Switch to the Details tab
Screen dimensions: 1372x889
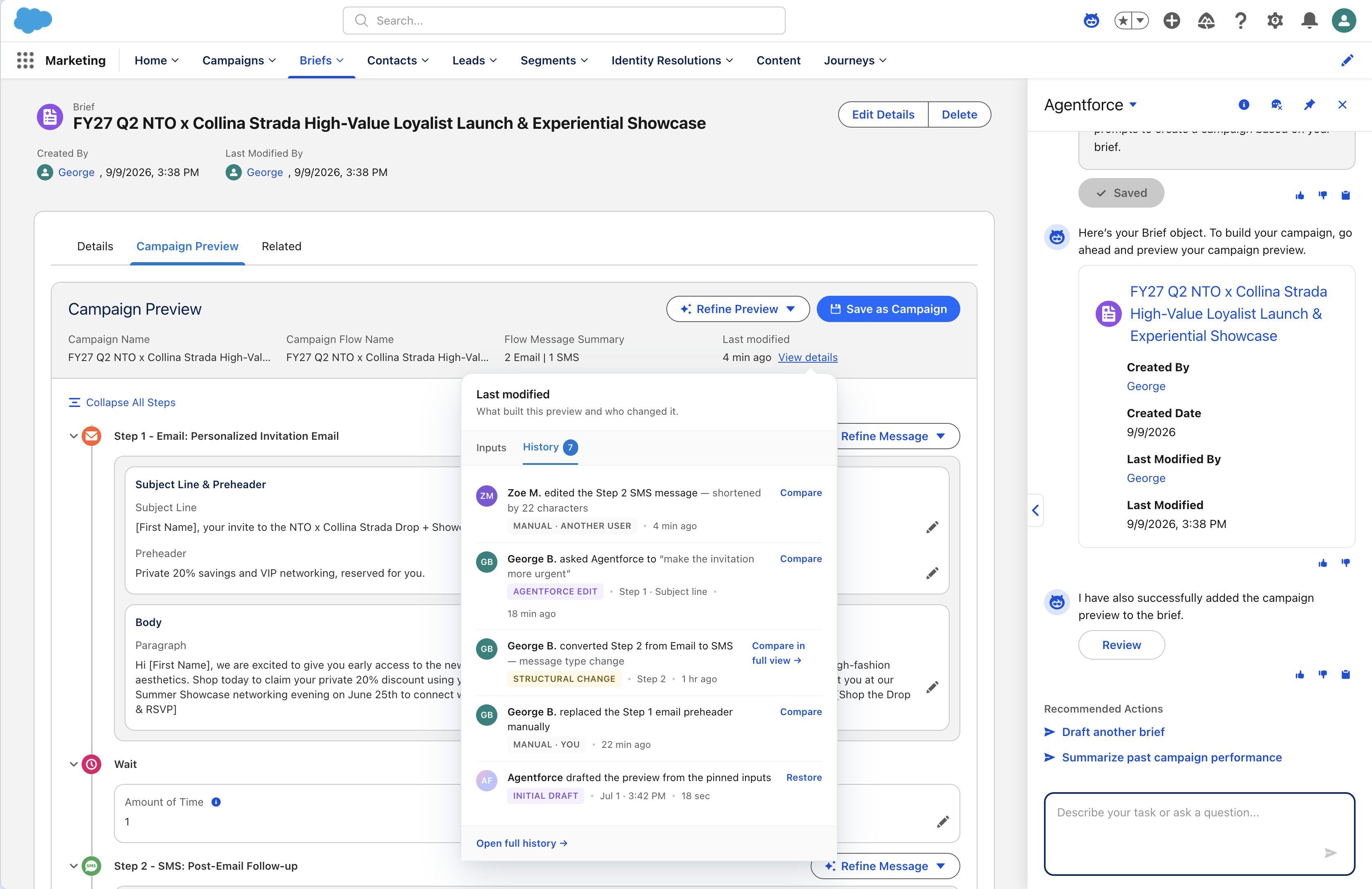[95, 246]
